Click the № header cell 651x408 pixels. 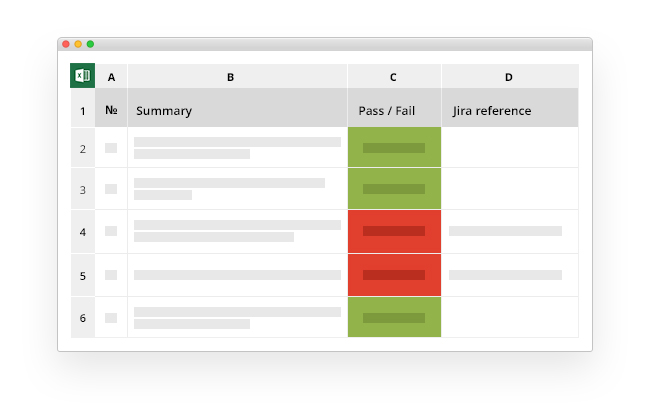111,110
